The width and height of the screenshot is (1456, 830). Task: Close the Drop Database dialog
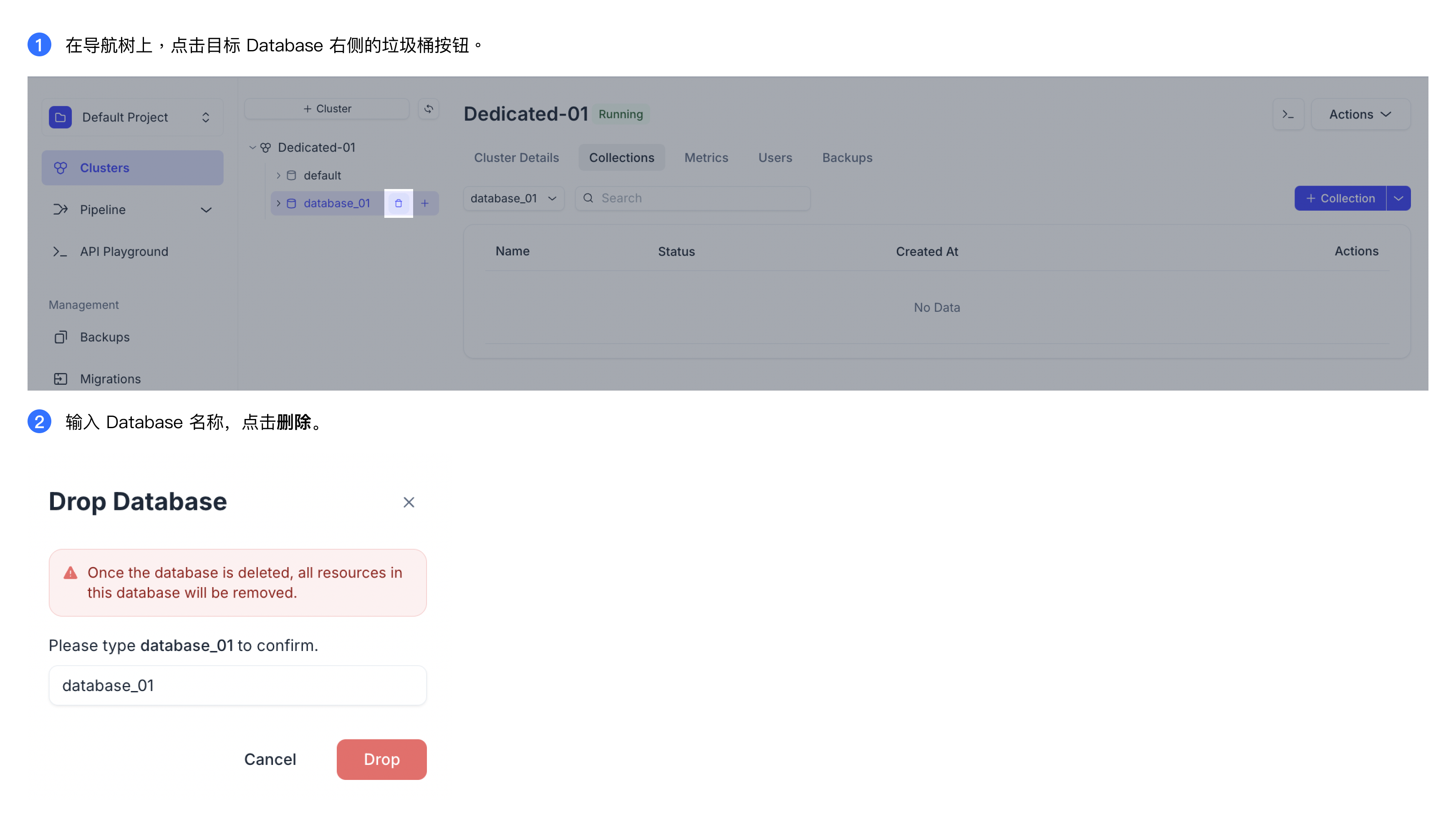409,502
